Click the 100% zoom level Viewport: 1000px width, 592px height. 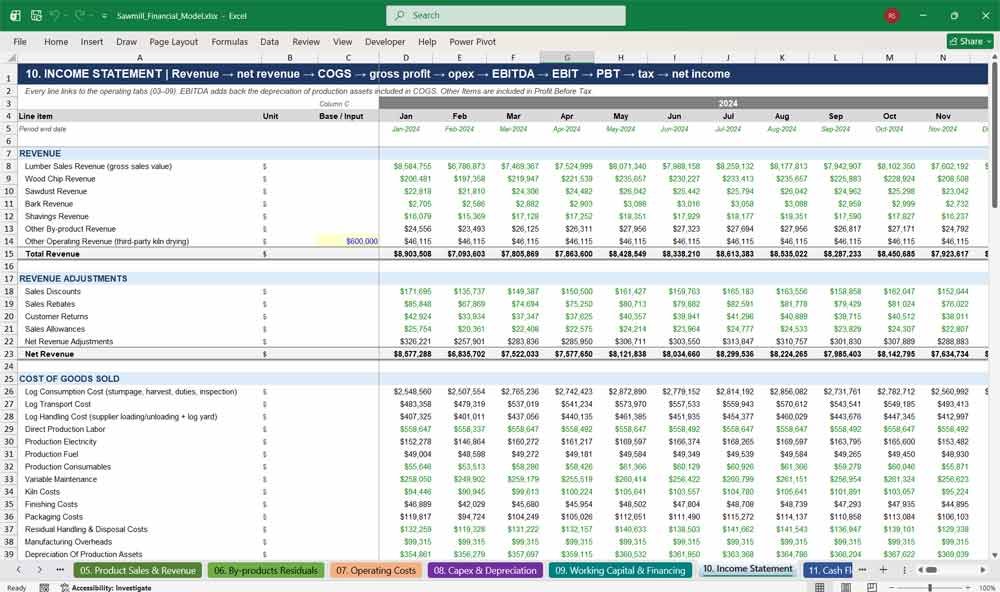tap(987, 588)
